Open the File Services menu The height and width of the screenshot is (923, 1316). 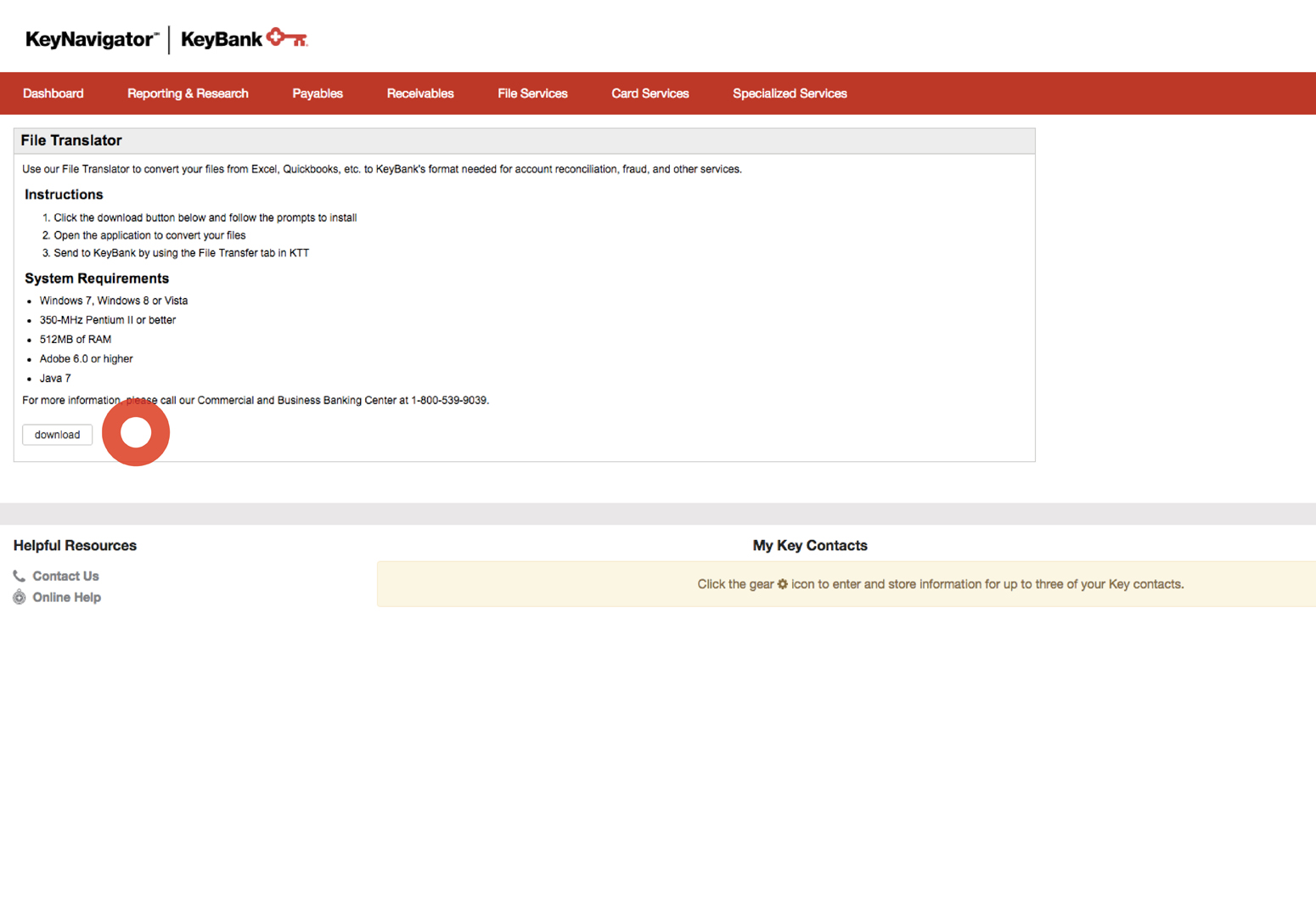click(532, 93)
